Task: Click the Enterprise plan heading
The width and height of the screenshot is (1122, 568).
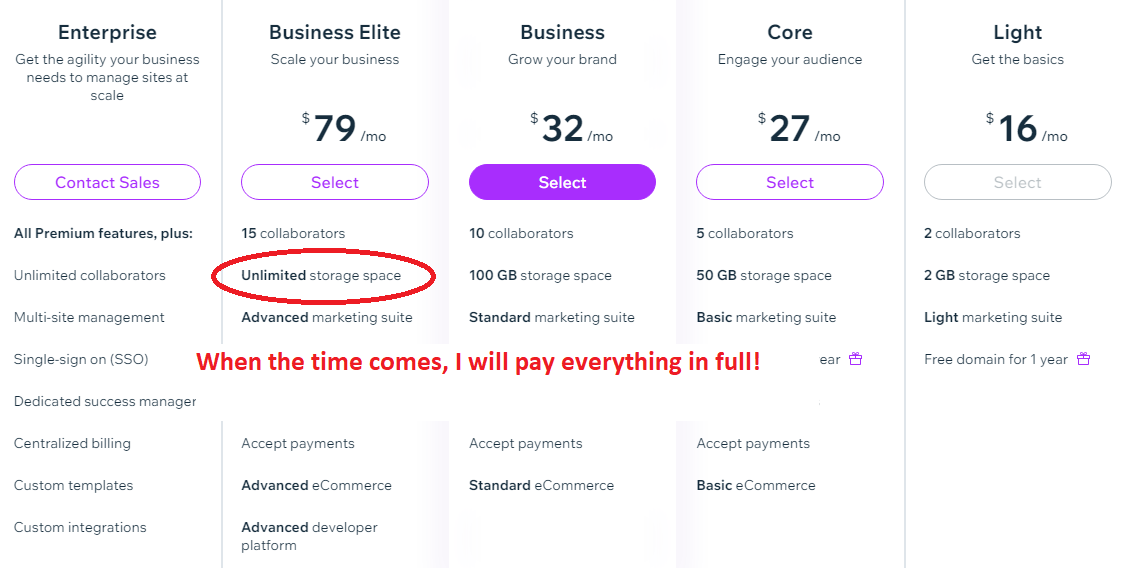Action: tap(107, 32)
